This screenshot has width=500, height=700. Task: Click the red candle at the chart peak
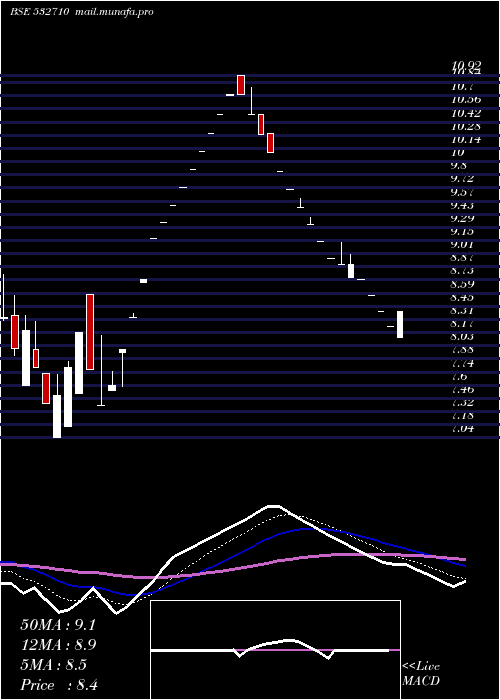coord(241,85)
